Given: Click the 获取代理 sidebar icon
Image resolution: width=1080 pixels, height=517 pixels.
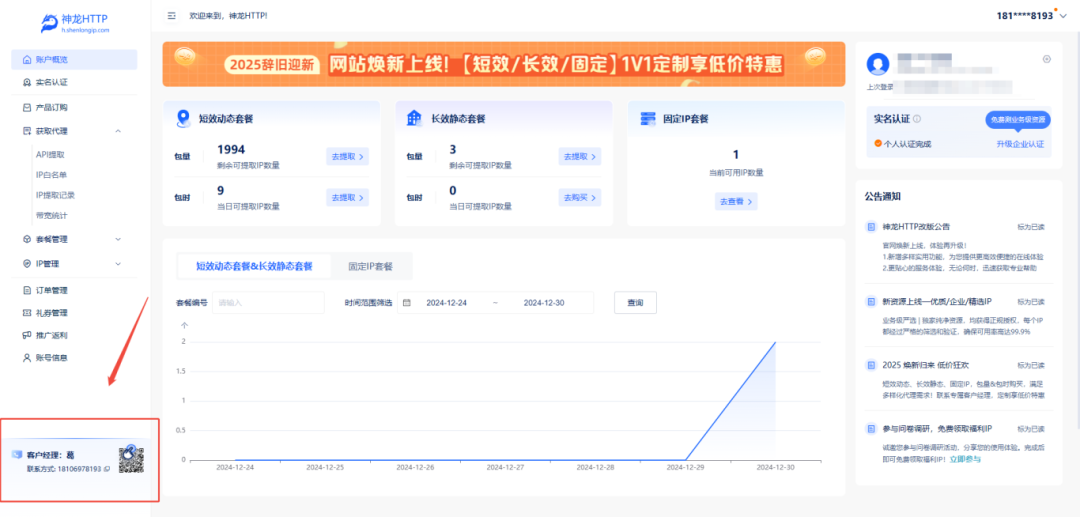Looking at the screenshot, I should point(27,131).
